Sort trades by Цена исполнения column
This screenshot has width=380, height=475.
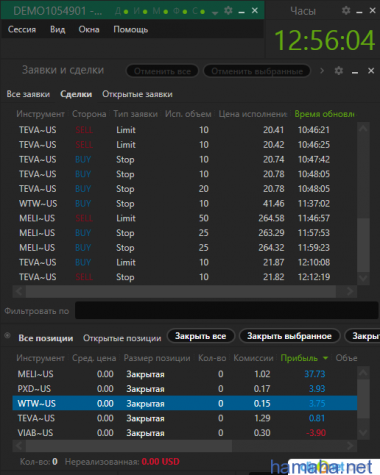253,114
